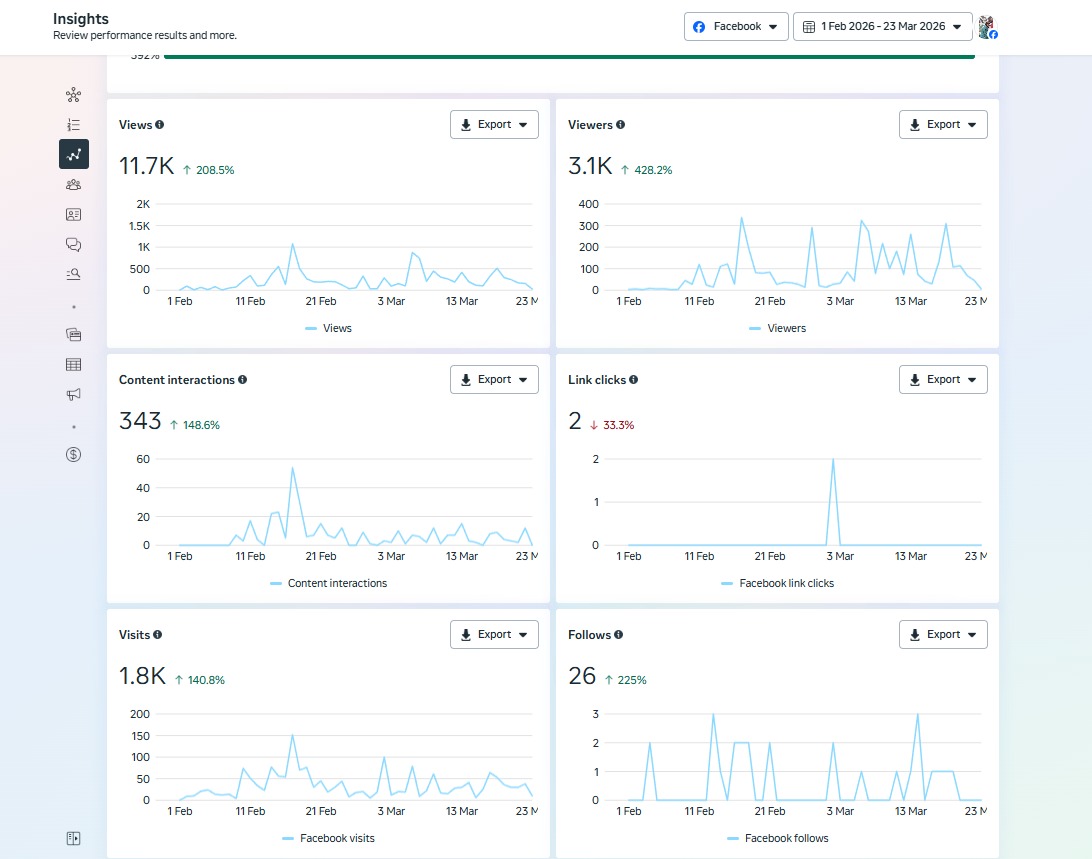The height and width of the screenshot is (859, 1092).
Task: Open the contact card icon in sidebar
Action: tap(73, 215)
